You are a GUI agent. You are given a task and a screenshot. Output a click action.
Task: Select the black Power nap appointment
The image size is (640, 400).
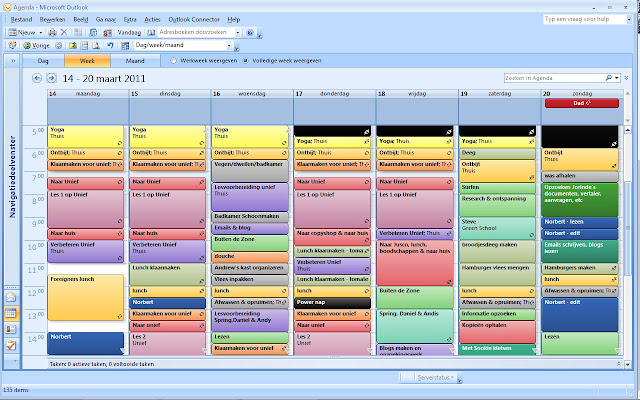332,302
